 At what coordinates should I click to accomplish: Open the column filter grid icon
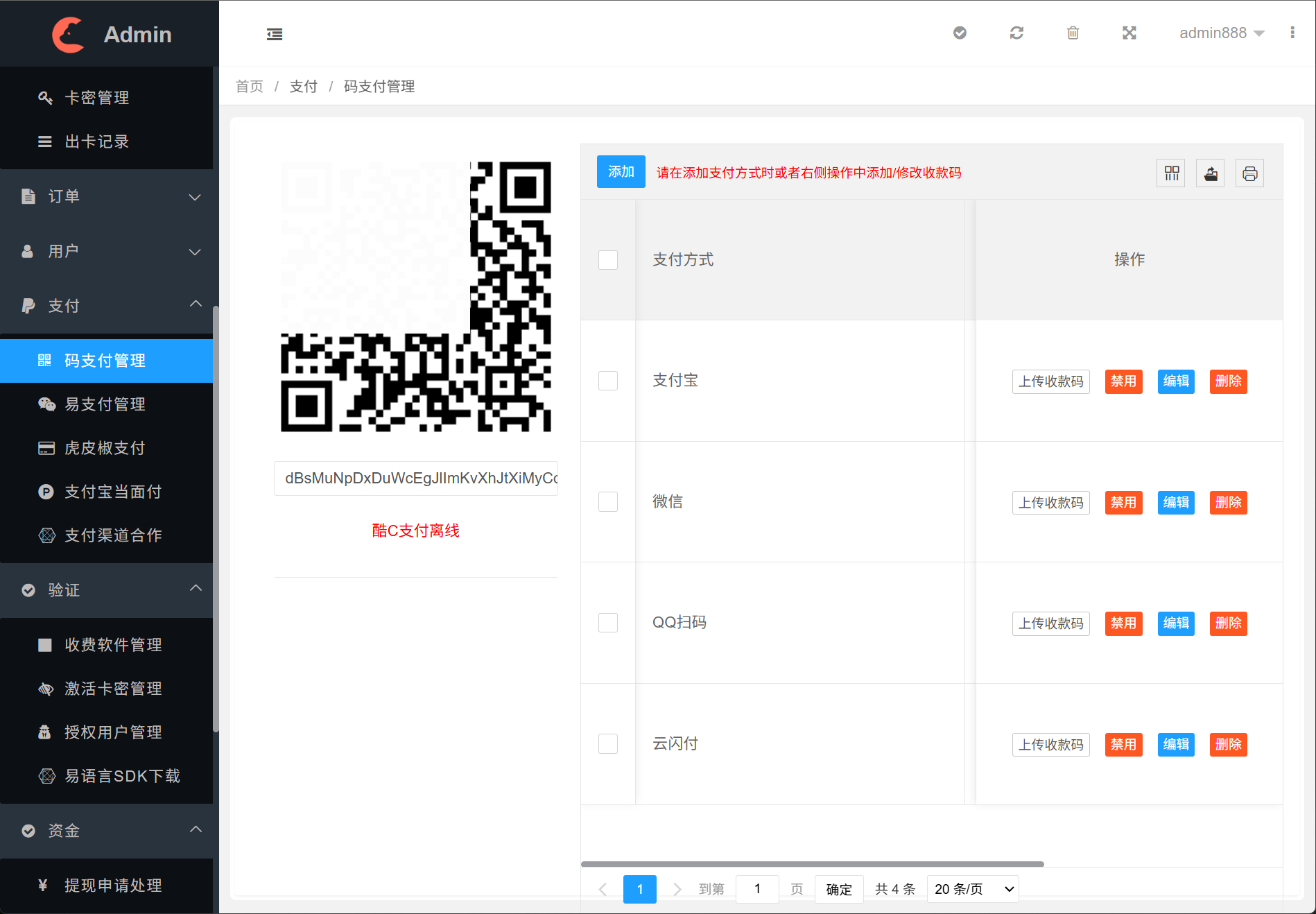[x=1171, y=173]
